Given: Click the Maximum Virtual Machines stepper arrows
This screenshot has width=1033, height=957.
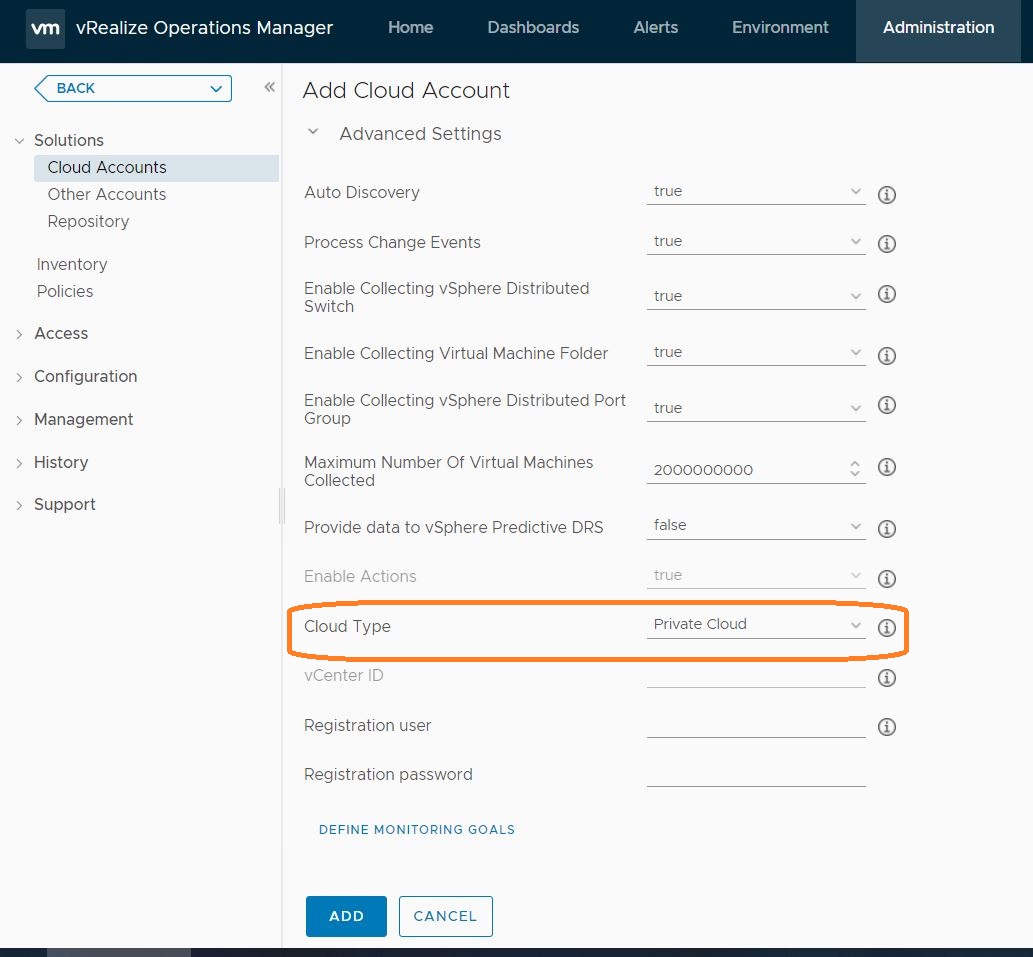Looking at the screenshot, I should point(854,469).
